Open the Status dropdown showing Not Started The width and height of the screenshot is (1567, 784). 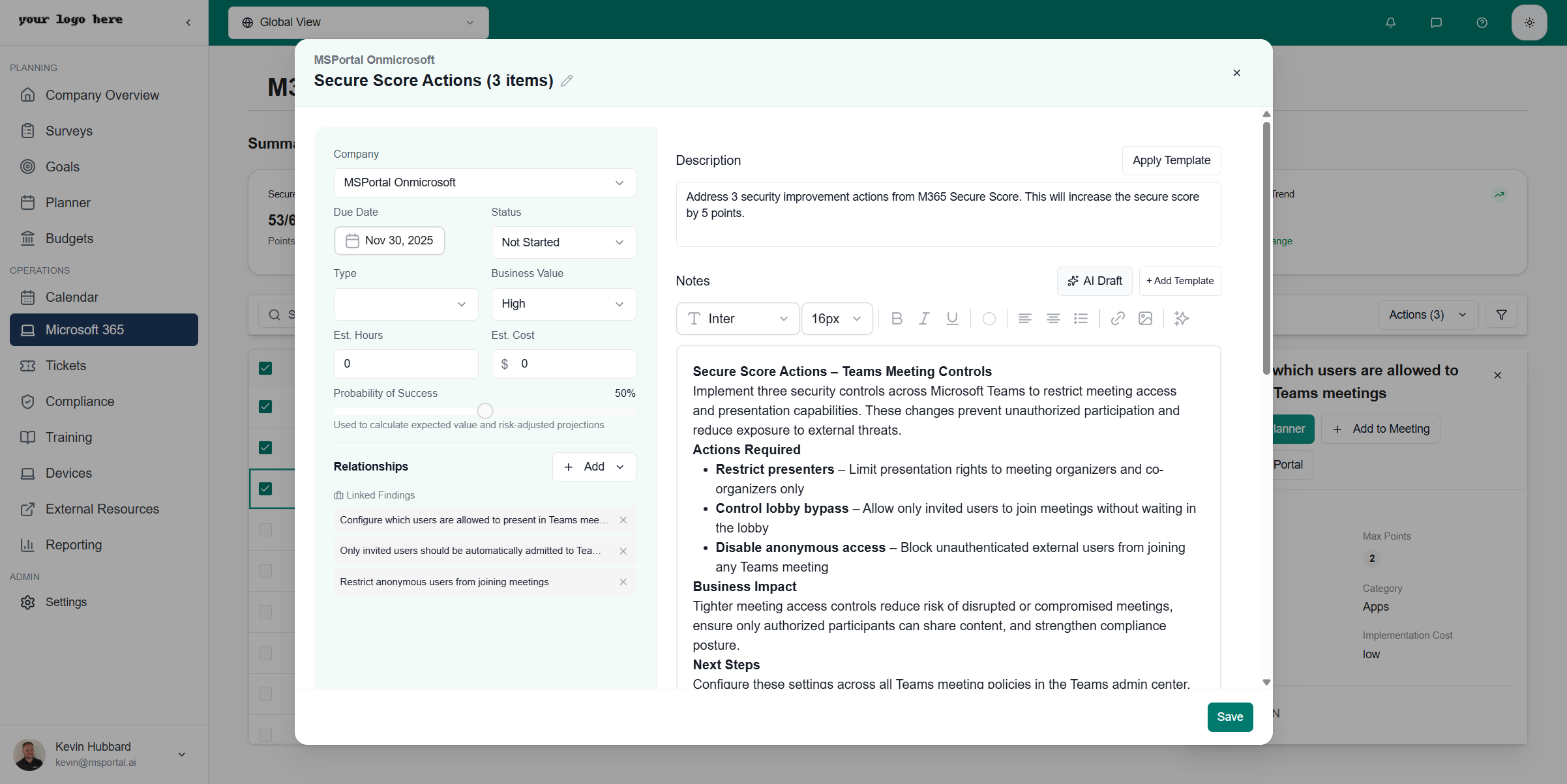click(563, 242)
